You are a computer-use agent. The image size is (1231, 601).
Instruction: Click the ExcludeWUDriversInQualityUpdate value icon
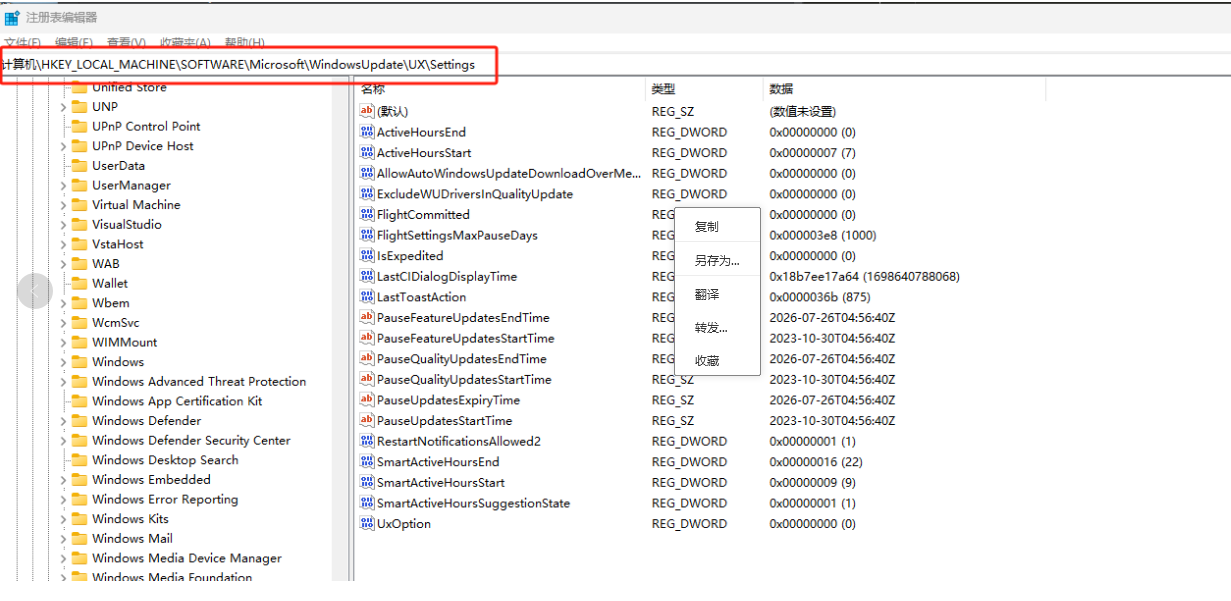[x=367, y=194]
